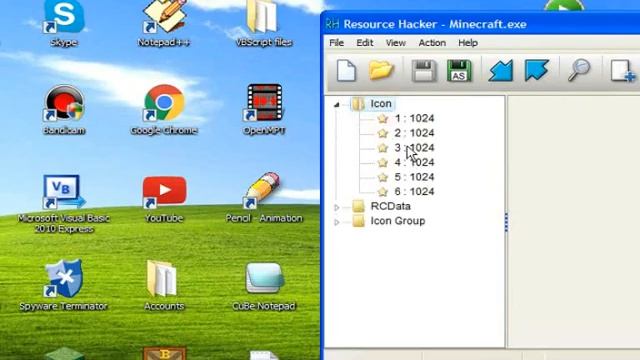Select the RCData folder
The height and width of the screenshot is (360, 640).
(390, 207)
